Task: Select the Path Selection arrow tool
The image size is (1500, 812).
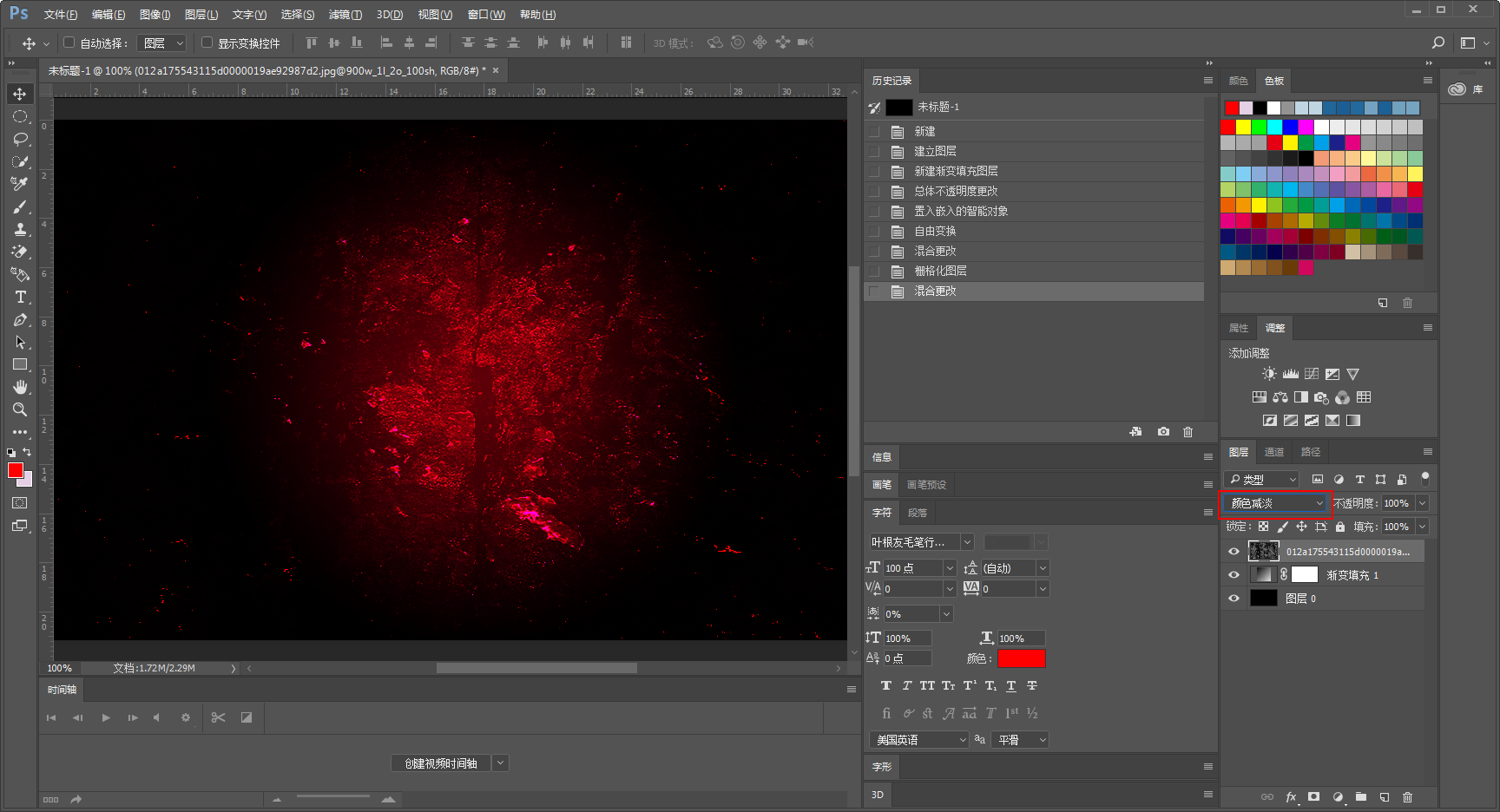Action: [20, 342]
